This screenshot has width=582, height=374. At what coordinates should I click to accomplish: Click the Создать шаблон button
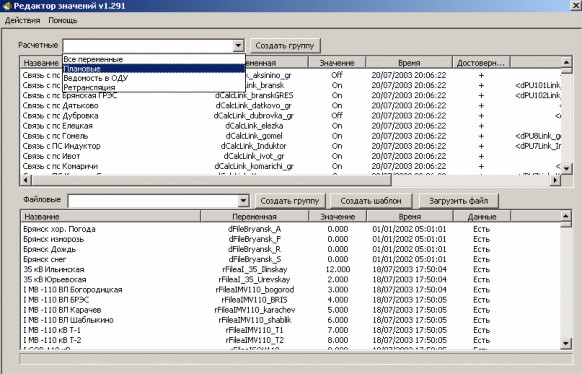371,201
